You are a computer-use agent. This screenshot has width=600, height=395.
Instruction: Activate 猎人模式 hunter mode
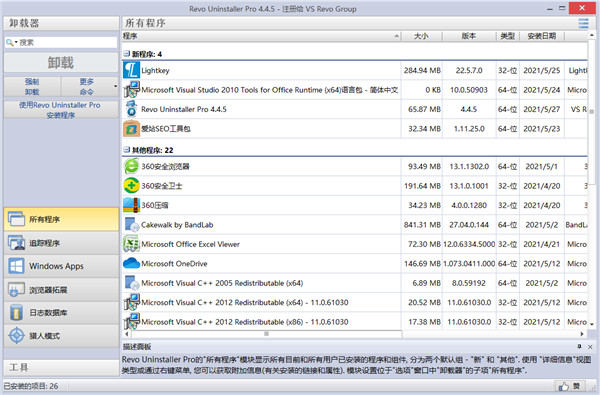(61, 336)
